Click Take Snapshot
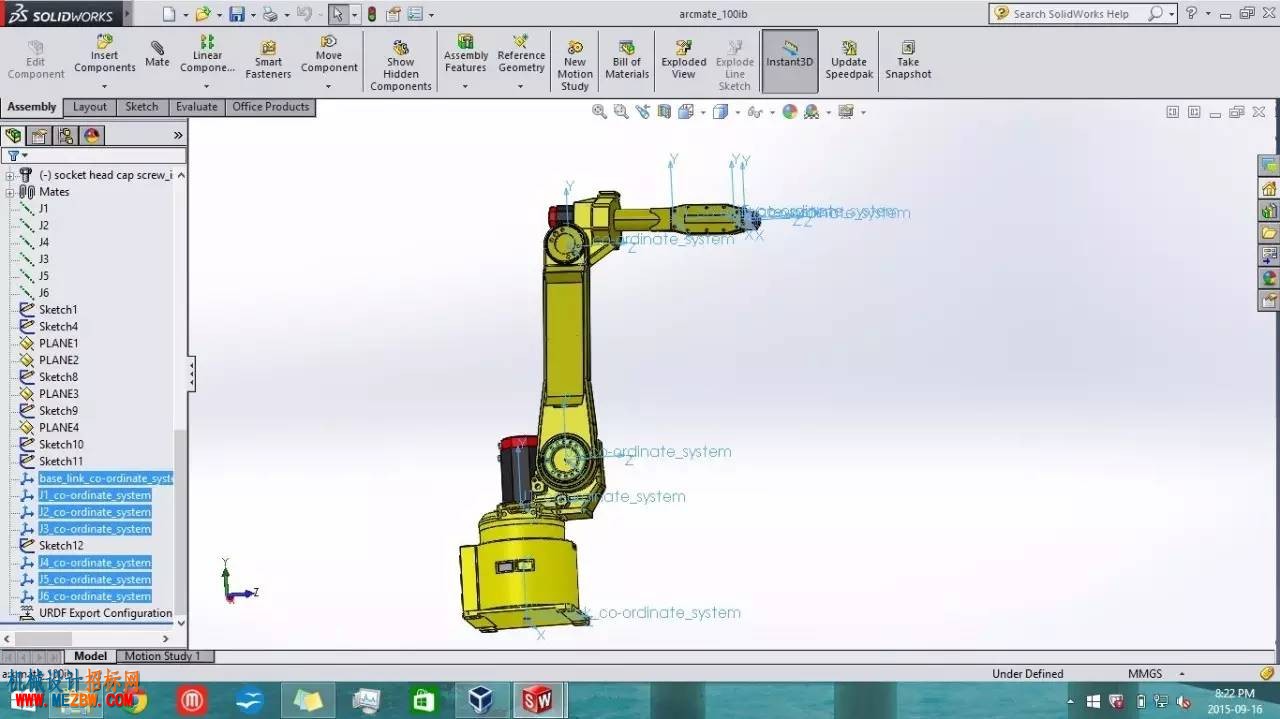Screen dimensions: 1280x719 (x=908, y=60)
